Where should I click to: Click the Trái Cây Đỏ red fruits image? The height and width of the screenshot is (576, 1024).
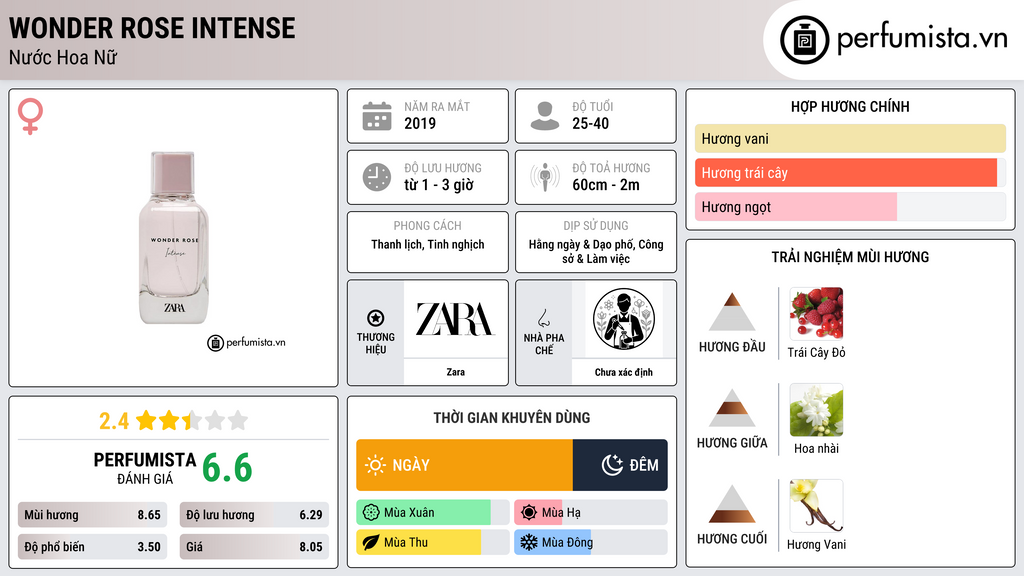(x=816, y=313)
